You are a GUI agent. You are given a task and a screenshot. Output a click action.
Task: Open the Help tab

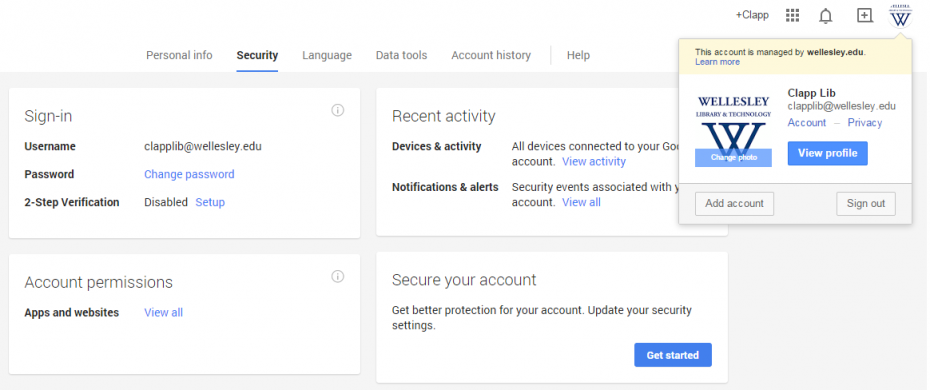578,55
